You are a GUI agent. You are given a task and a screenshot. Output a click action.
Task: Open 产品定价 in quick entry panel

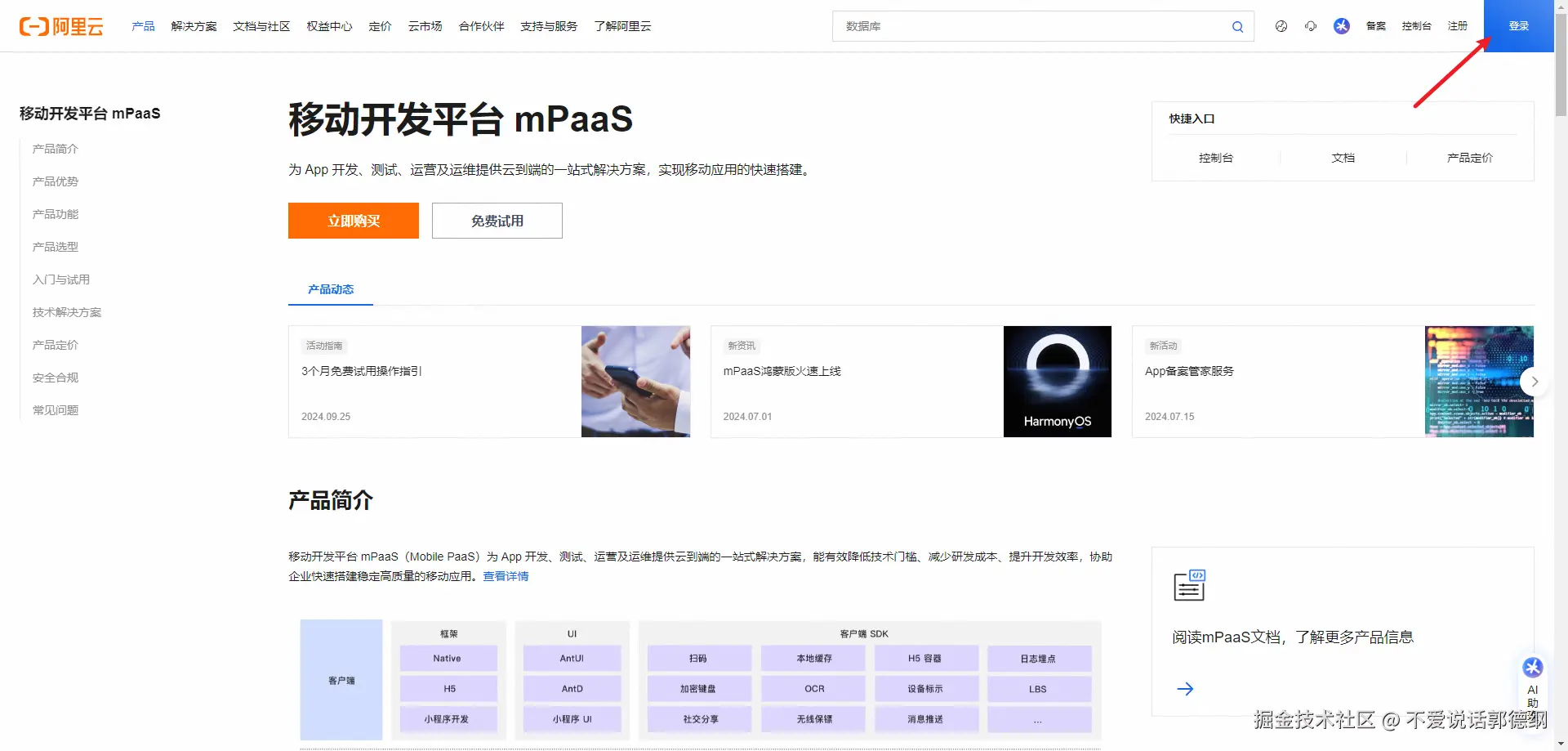(1470, 158)
